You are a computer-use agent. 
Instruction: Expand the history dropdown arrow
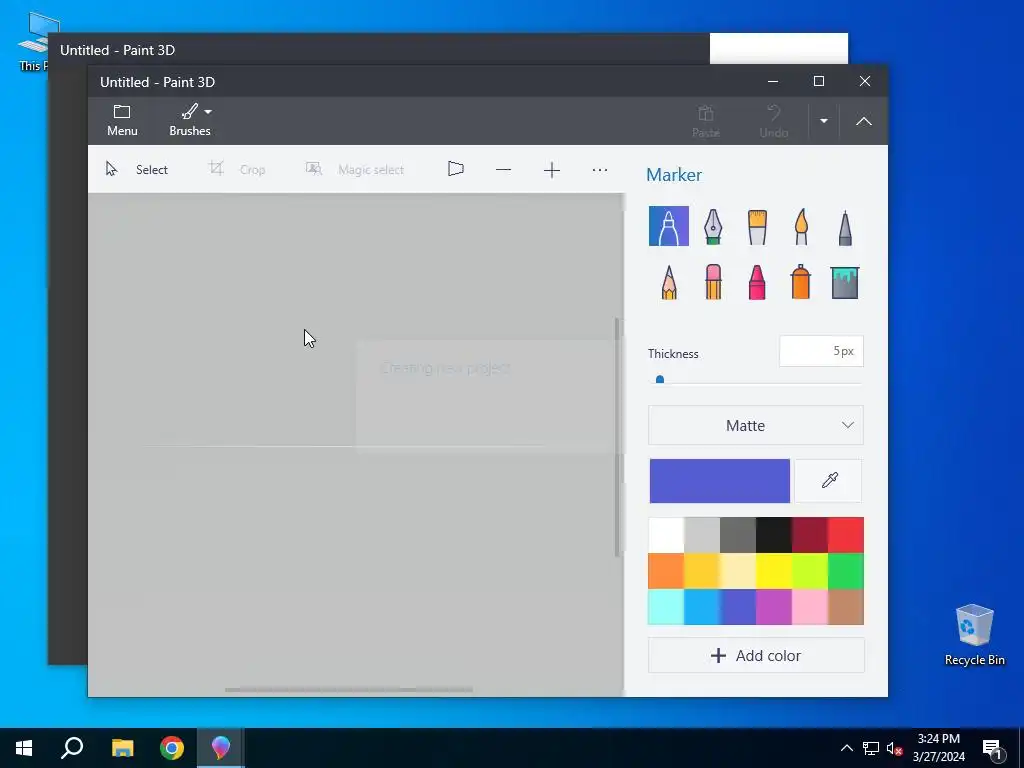tap(824, 121)
